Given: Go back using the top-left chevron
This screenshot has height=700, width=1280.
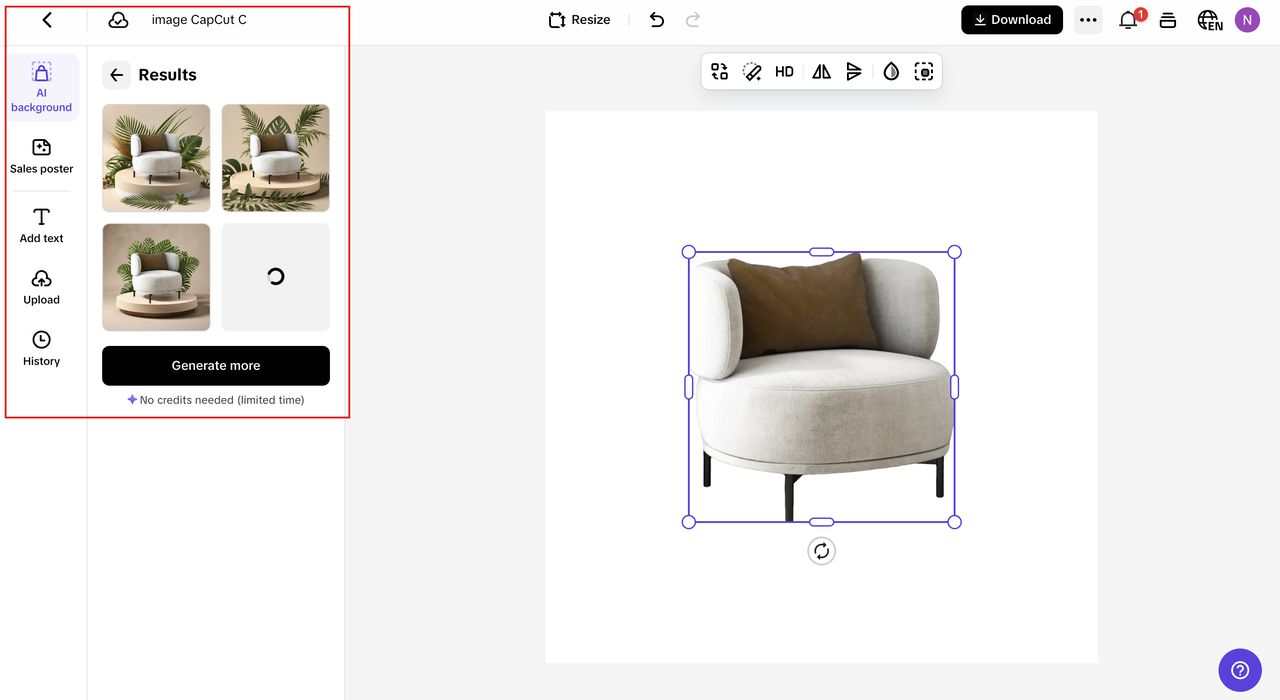Looking at the screenshot, I should click(47, 20).
